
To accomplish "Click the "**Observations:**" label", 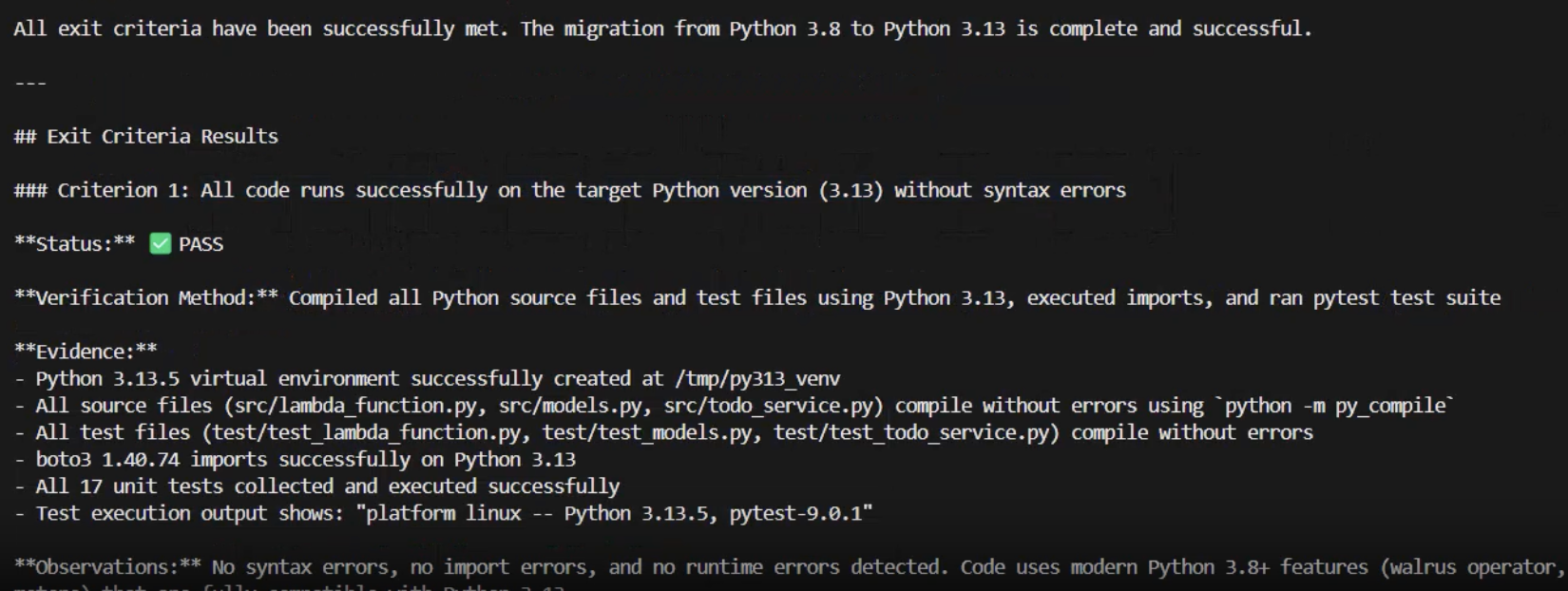I will [x=107, y=567].
